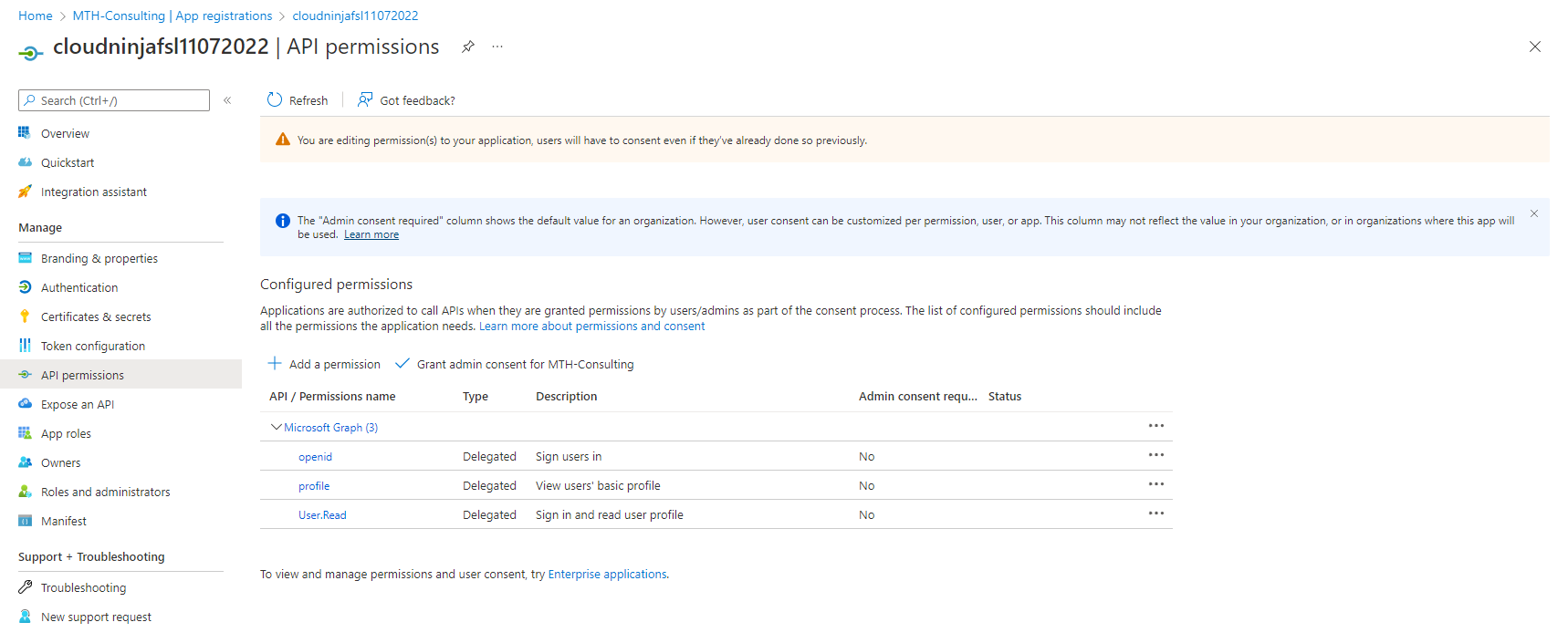1568x643 pixels.
Task: Pin the API permissions blade
Action: [467, 47]
